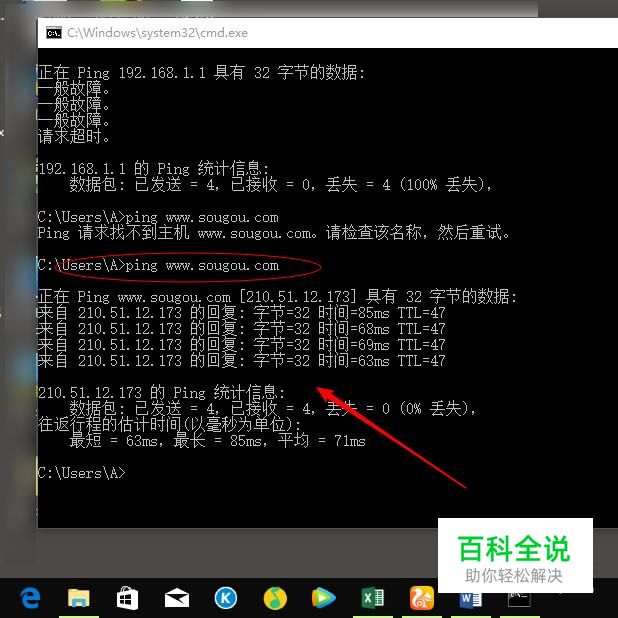Click '210.51.12.173 的 Ping 统计信息' line
The image size is (618, 618).
click(x=161, y=393)
